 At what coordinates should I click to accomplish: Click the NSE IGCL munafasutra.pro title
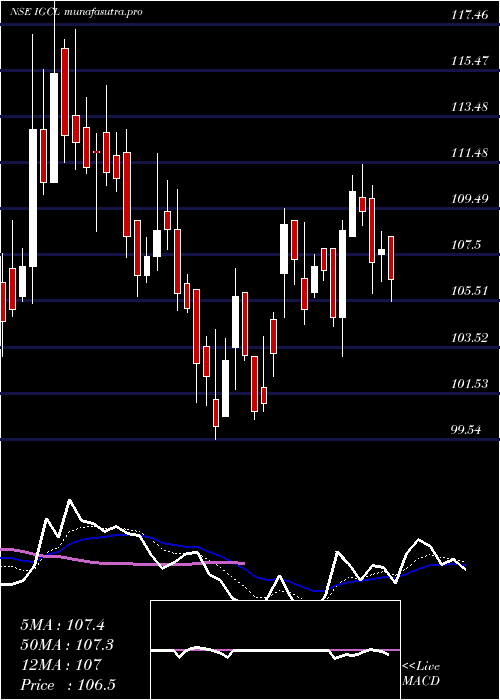click(76, 12)
